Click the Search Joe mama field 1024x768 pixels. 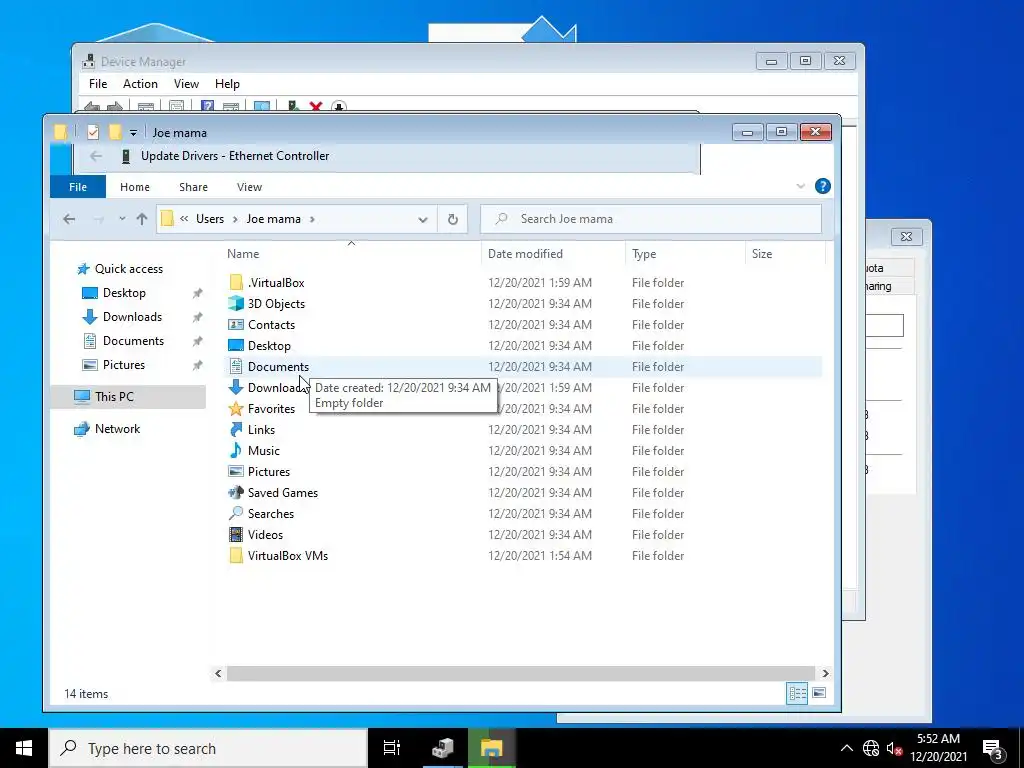point(650,219)
